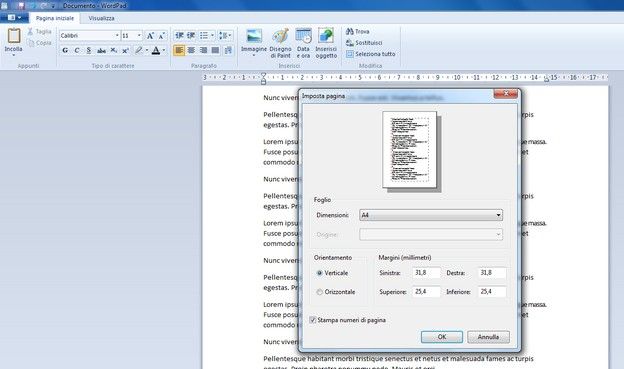Click the Incolla paste icon
This screenshot has height=369, width=624.
(x=14, y=36)
